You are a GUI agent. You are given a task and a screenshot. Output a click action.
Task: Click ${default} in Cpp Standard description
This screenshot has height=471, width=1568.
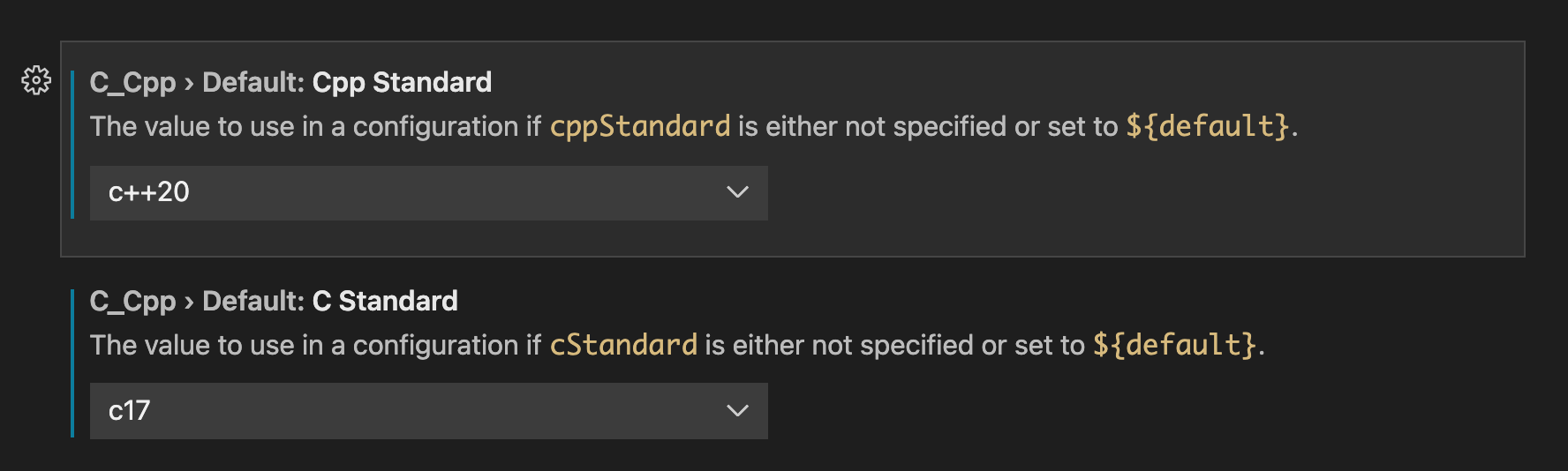pyautogui.click(x=1208, y=126)
